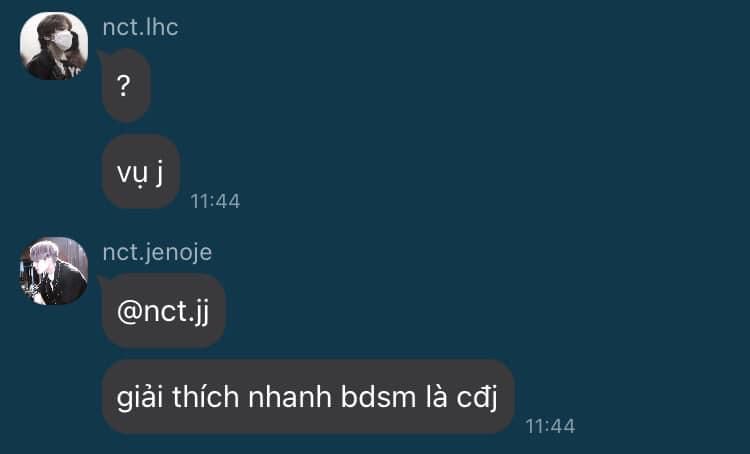Open nct.lhc's masked profile avatar

tap(54, 46)
